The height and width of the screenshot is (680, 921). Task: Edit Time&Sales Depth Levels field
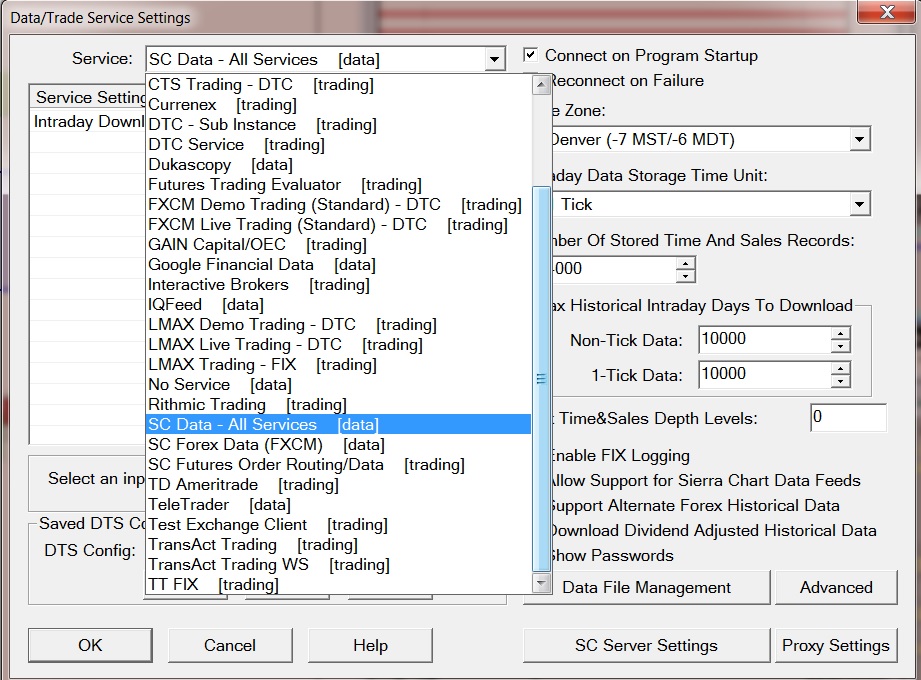848,418
